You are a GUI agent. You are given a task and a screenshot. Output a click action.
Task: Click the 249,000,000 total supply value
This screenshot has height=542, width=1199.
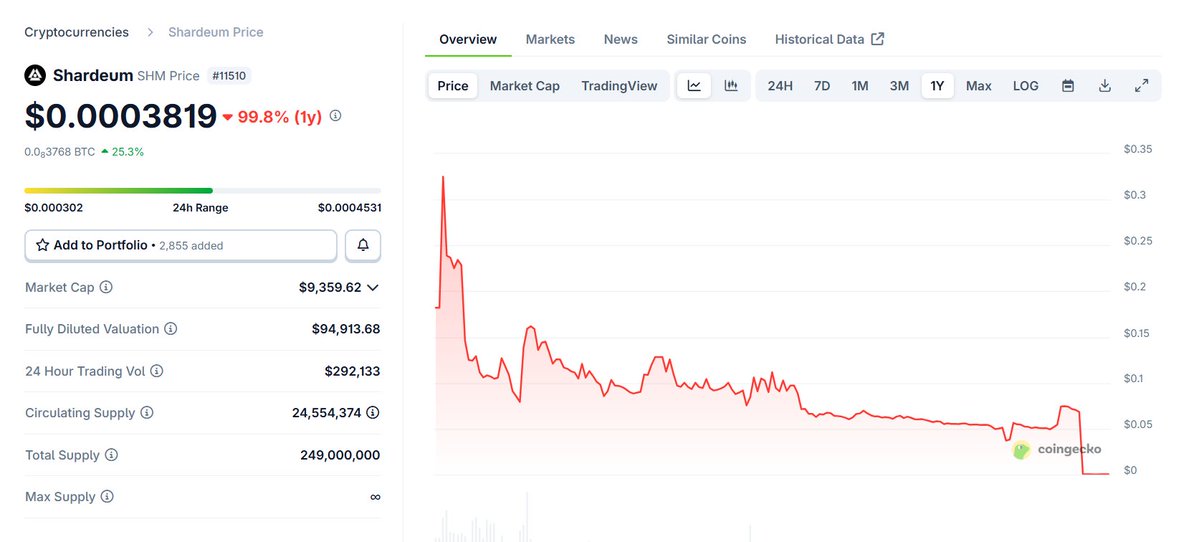340,455
